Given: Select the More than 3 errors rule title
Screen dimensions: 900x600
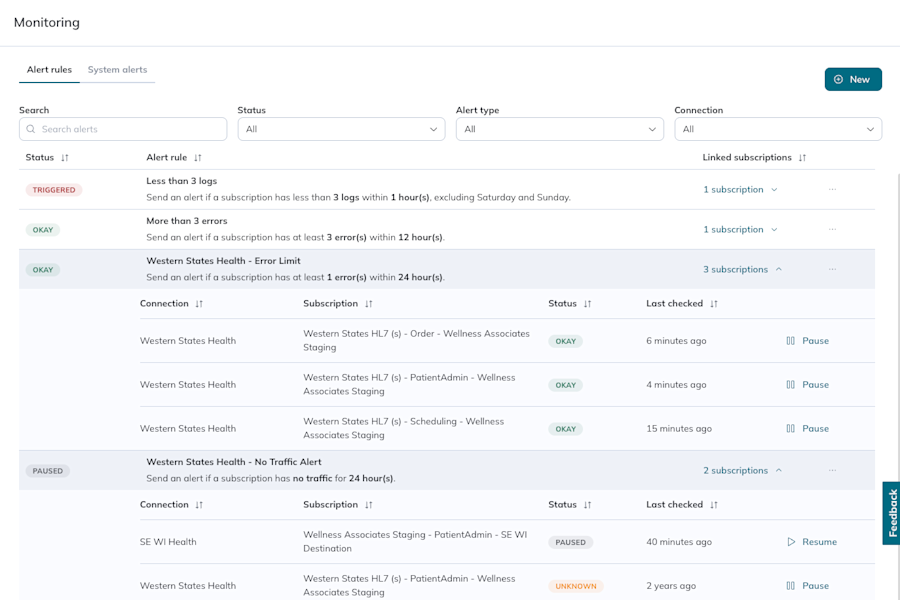Looking at the screenshot, I should tap(187, 221).
